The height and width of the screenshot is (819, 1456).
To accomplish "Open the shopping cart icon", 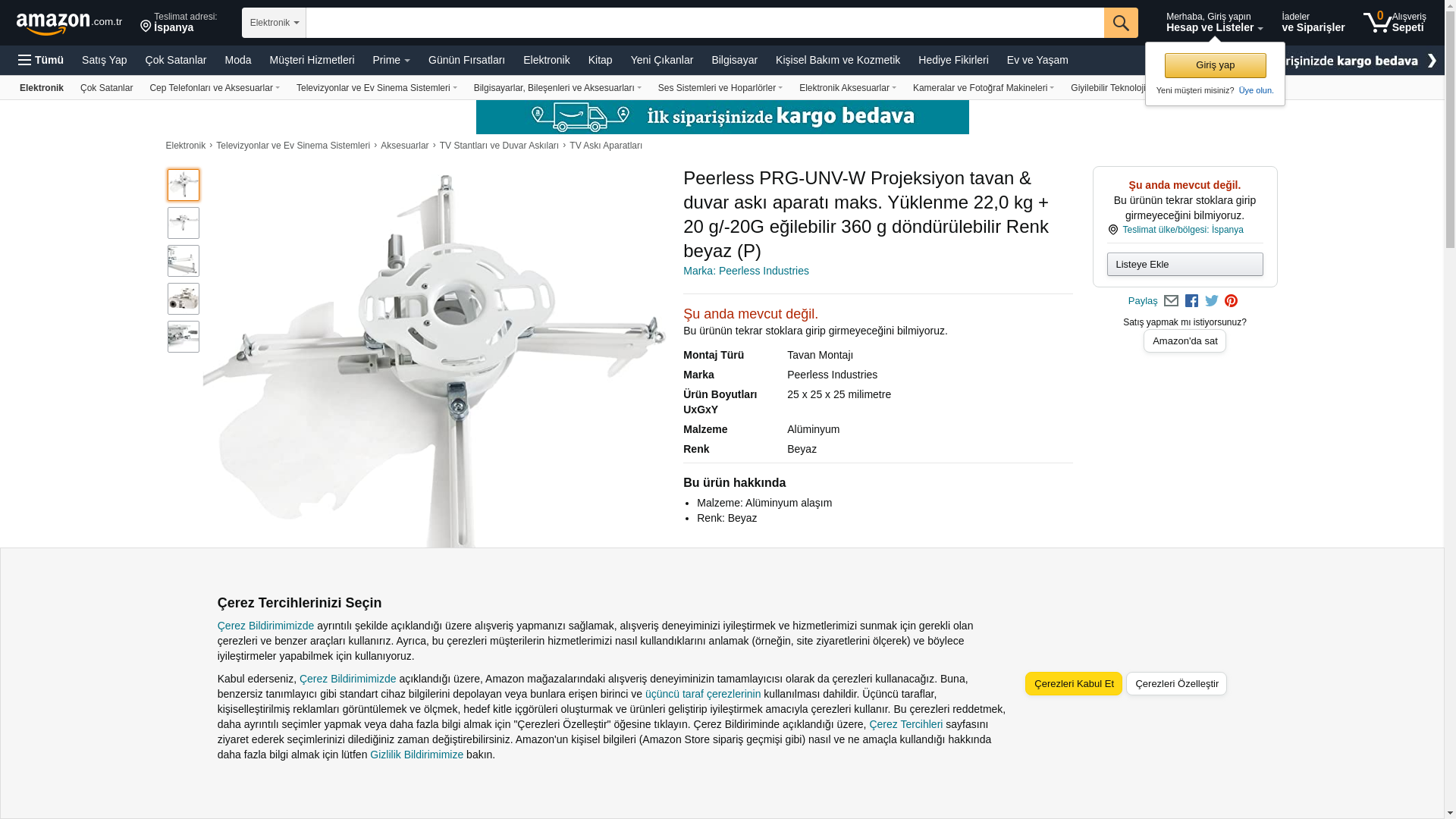I will tap(1378, 22).
